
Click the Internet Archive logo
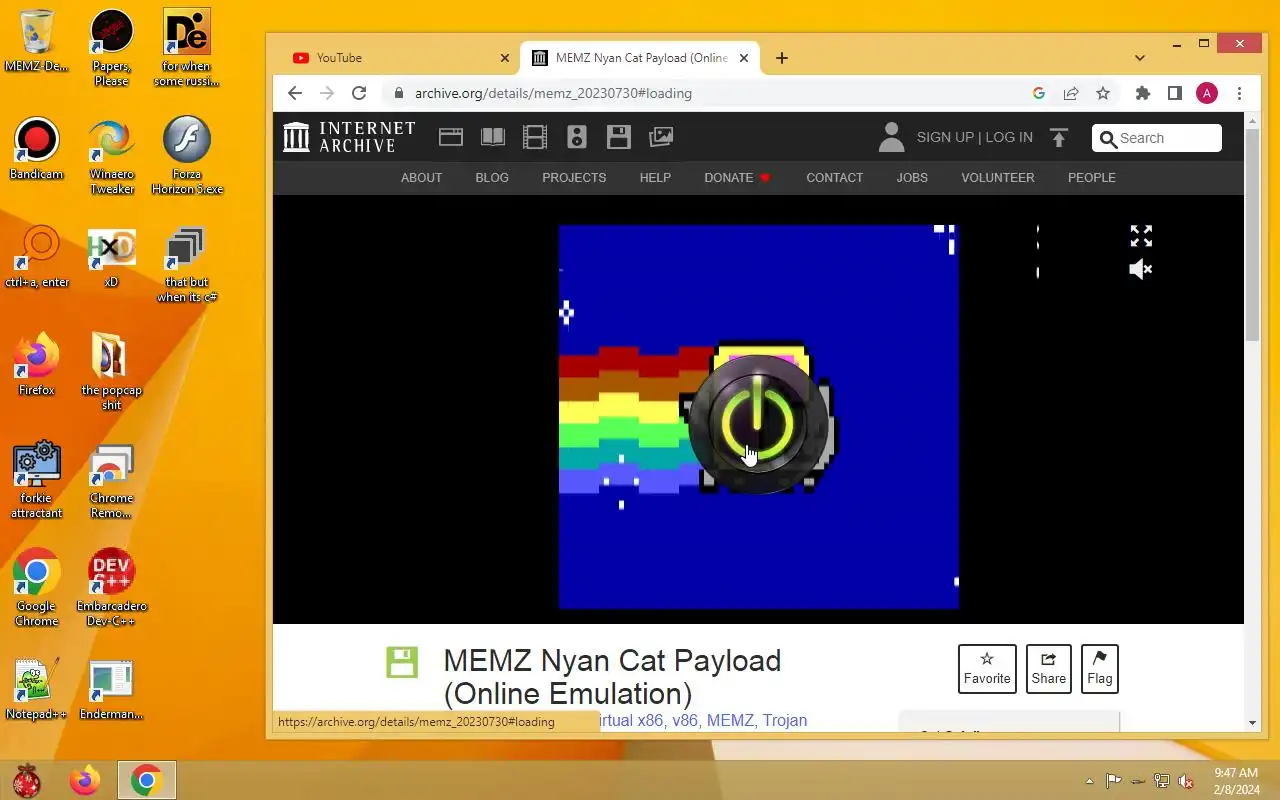point(349,137)
